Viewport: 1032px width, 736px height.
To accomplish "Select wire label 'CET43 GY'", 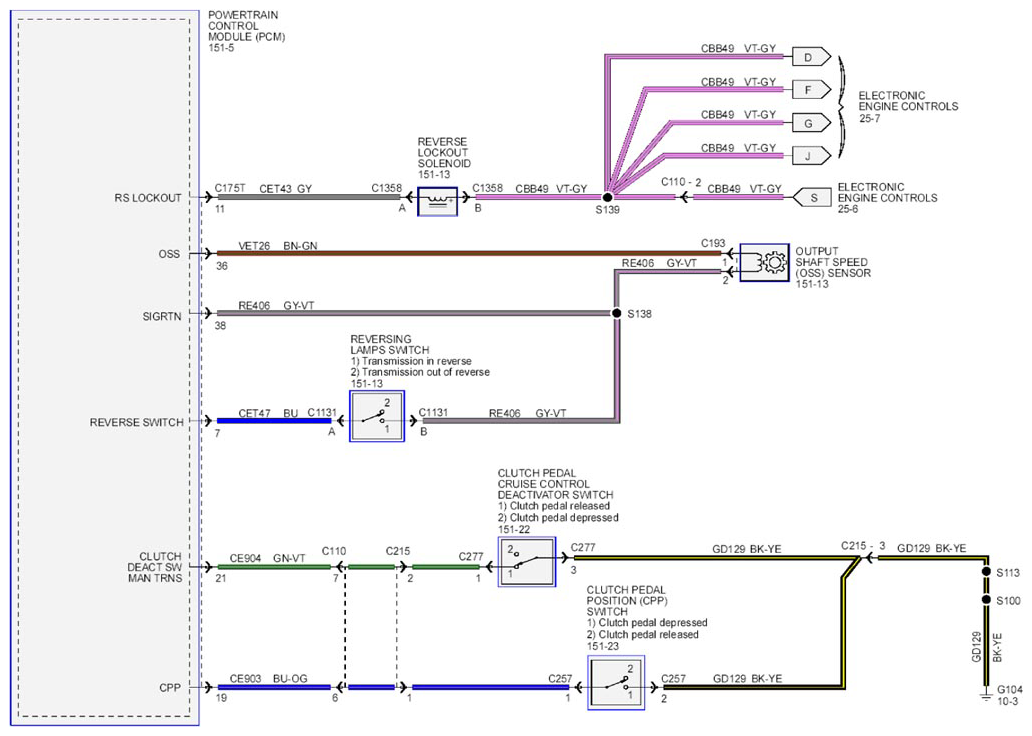I will pyautogui.click(x=286, y=188).
